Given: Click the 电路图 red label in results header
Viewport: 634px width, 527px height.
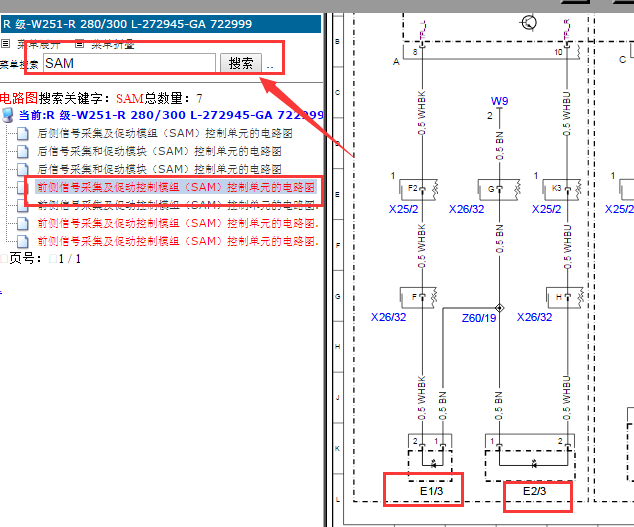Looking at the screenshot, I should (19, 98).
